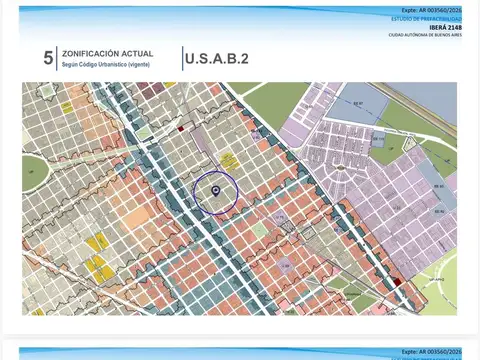Click the section number '5'
Viewport: 480px width, 360px height.
48,58
